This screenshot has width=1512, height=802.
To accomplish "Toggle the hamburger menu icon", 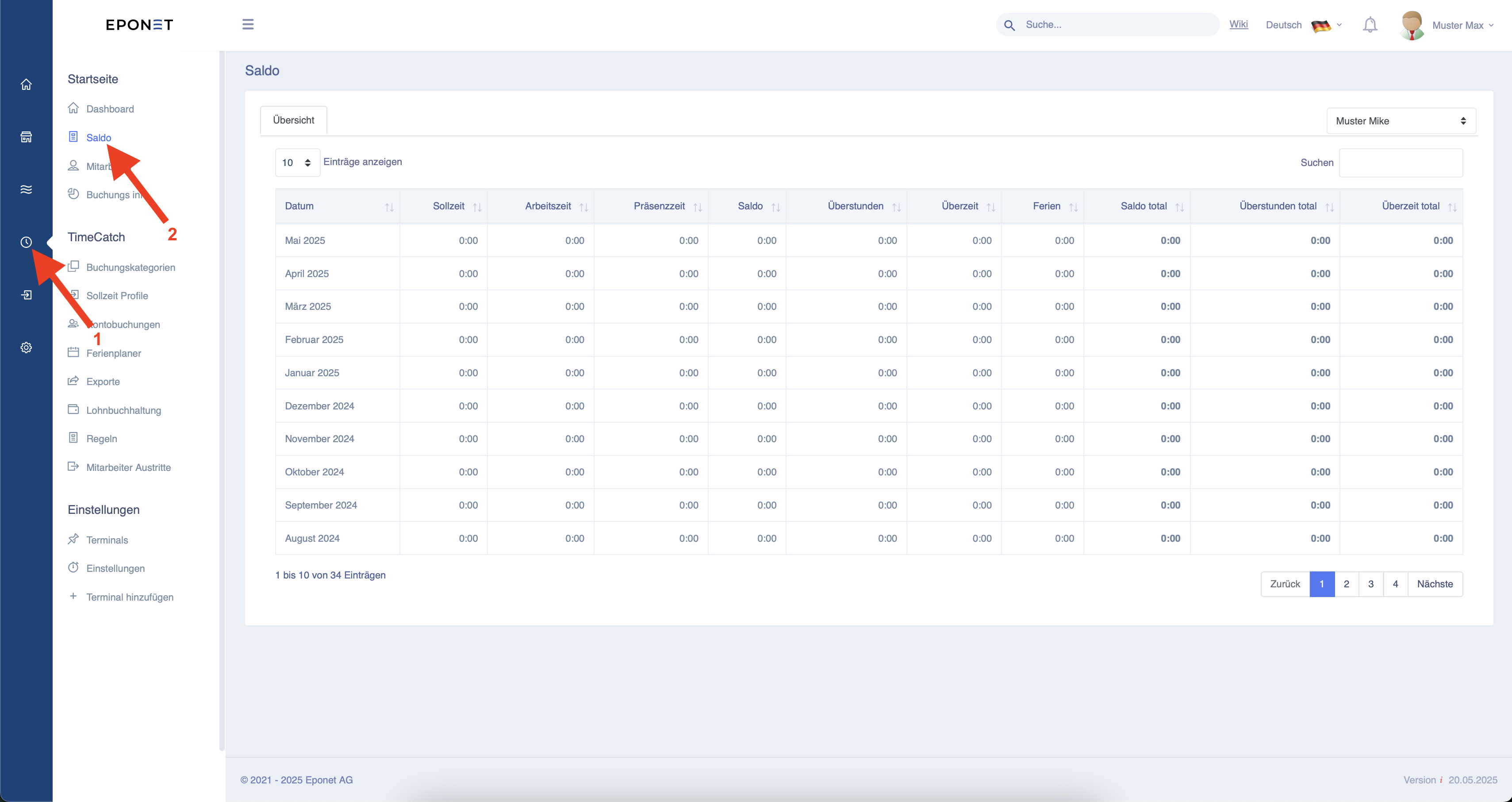I will click(248, 24).
